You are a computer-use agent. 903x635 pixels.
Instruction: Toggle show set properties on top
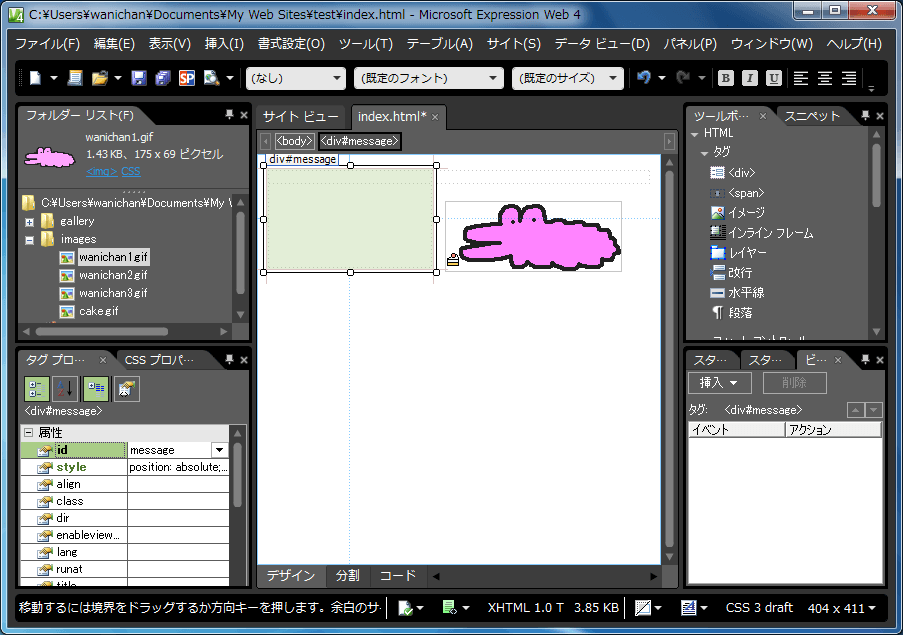(x=96, y=389)
